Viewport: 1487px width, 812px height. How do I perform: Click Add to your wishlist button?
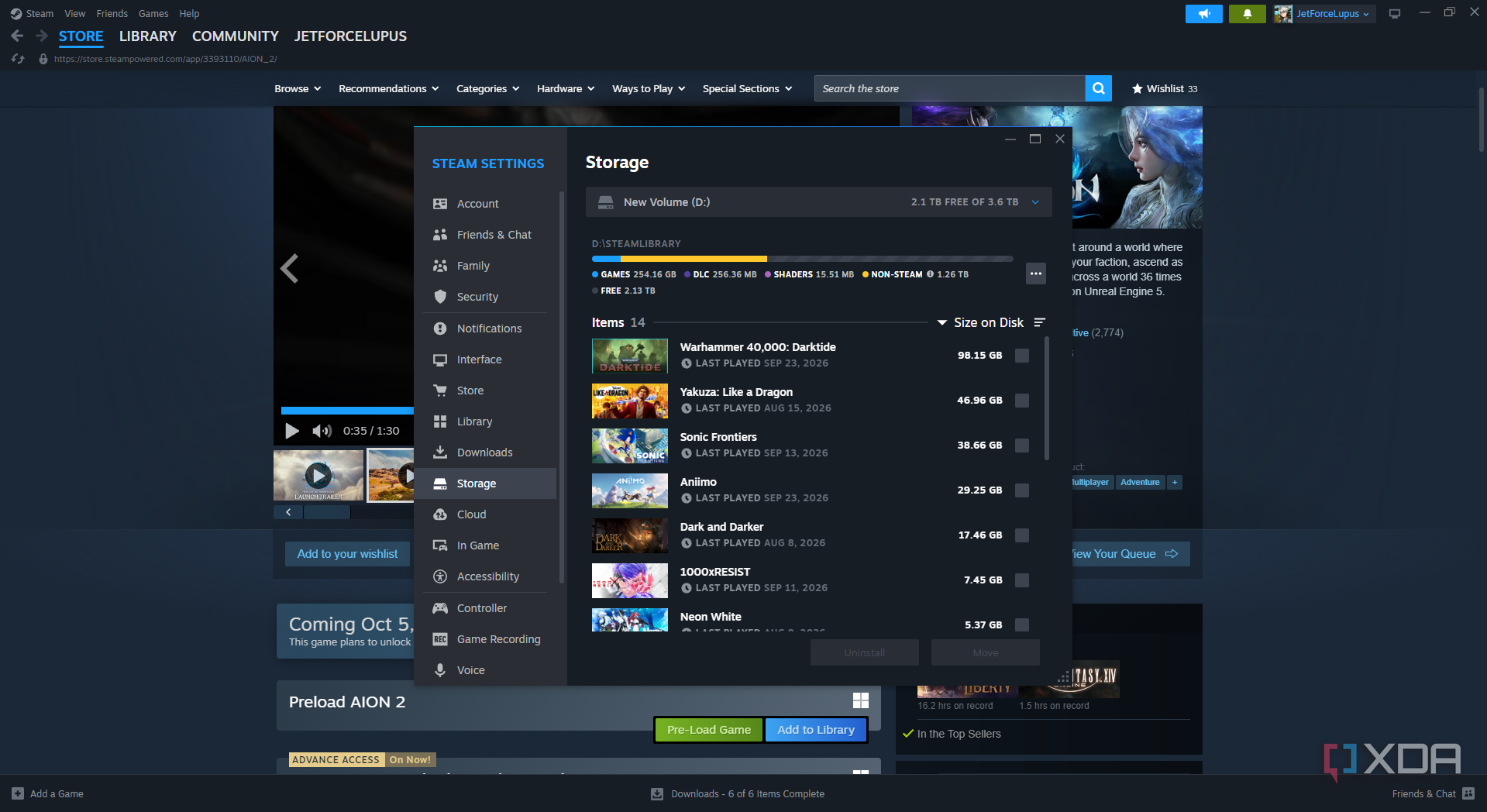tap(347, 554)
